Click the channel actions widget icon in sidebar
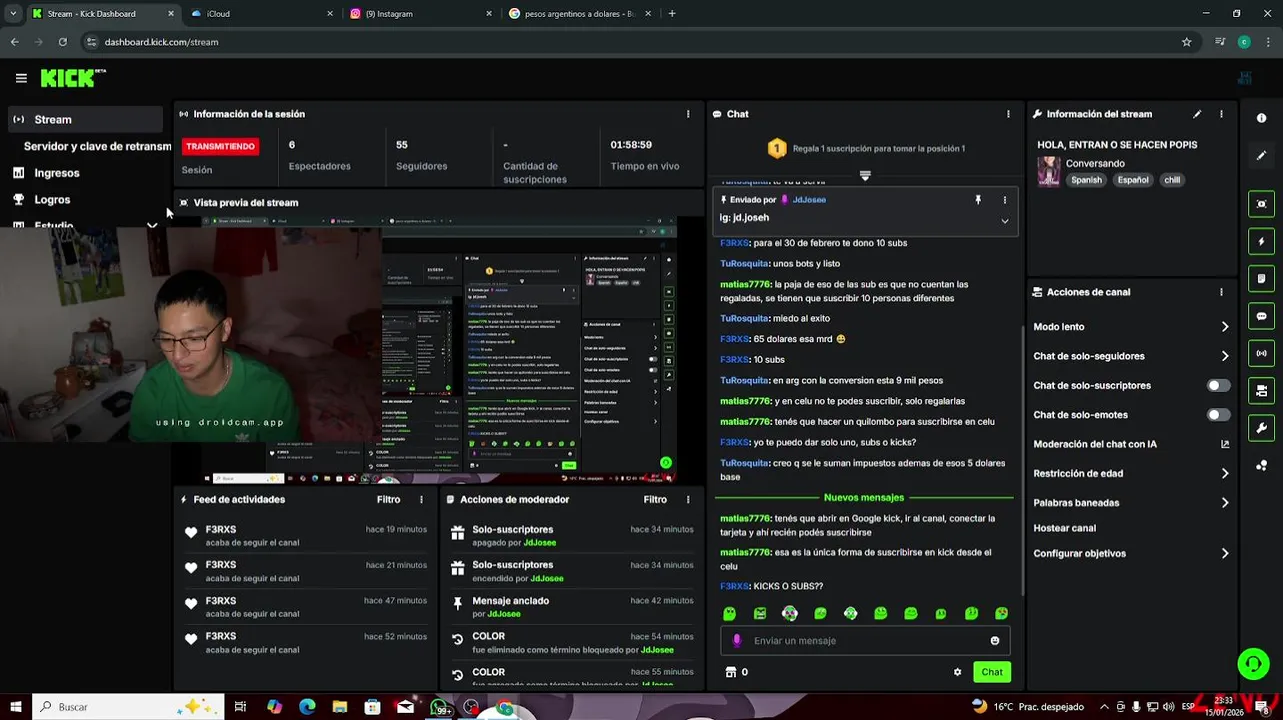 (1261, 391)
